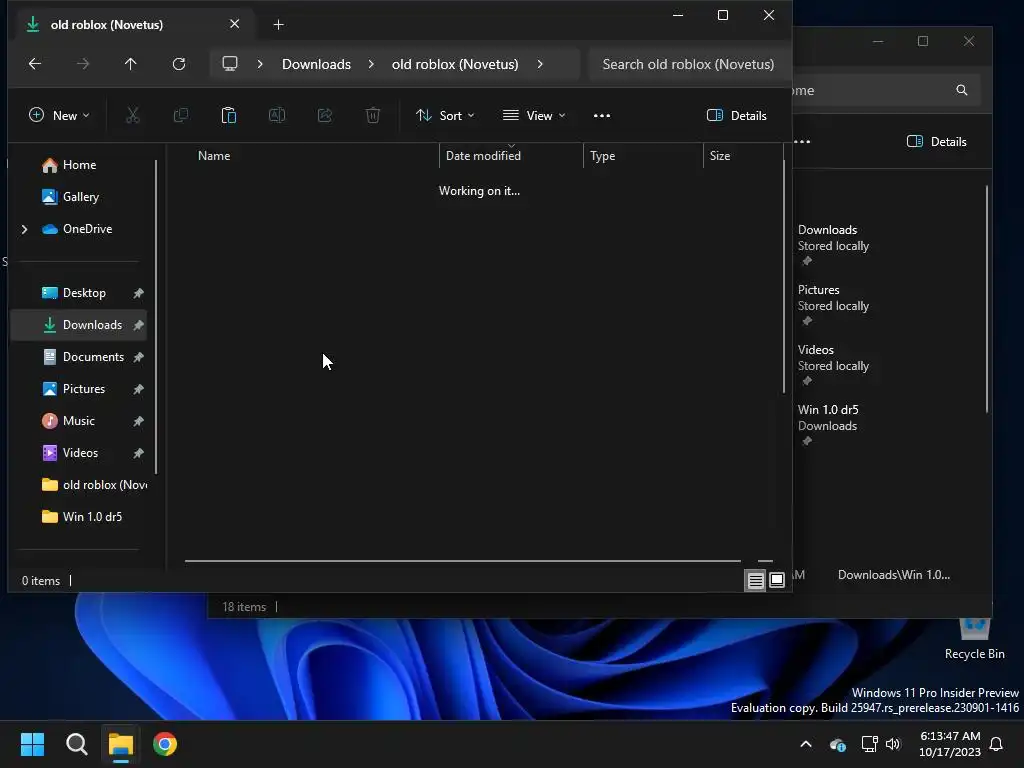Click the network tray icon
This screenshot has width=1024, height=768.
(x=869, y=744)
